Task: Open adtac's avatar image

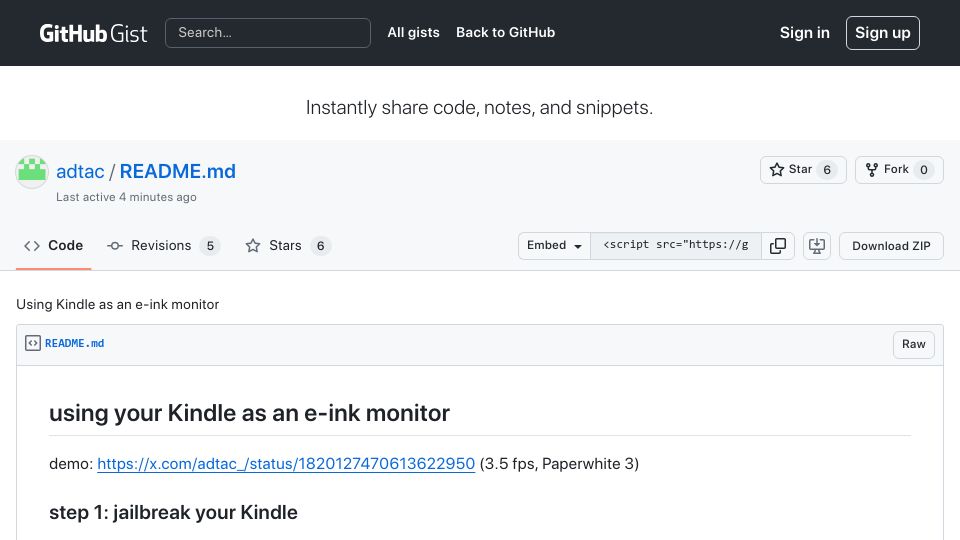Action: (32, 171)
